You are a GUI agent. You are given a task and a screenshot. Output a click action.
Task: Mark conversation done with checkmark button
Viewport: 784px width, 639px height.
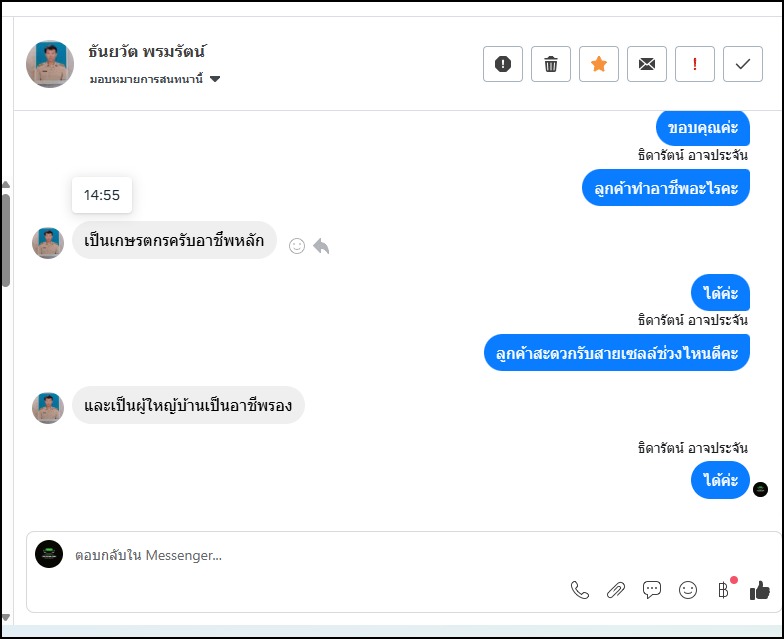coord(743,64)
